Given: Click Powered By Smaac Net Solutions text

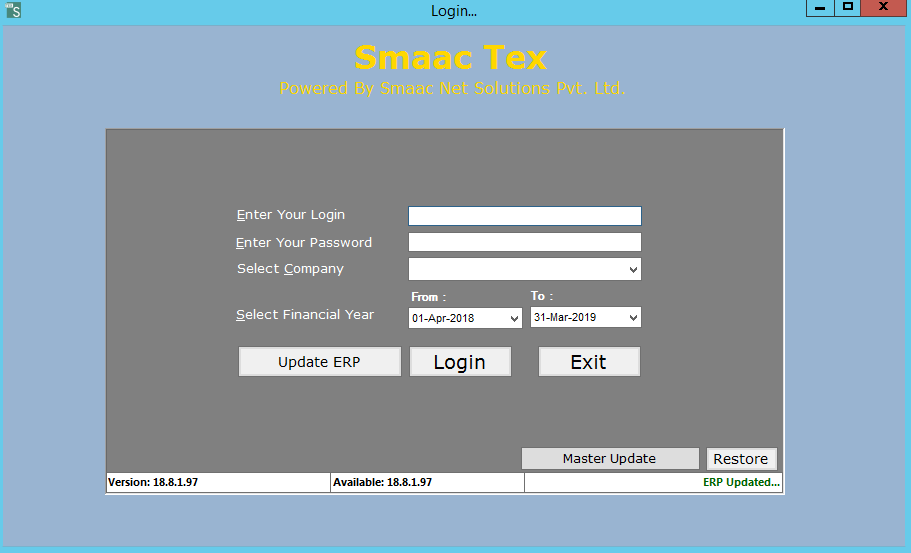Looking at the screenshot, I should tap(452, 88).
